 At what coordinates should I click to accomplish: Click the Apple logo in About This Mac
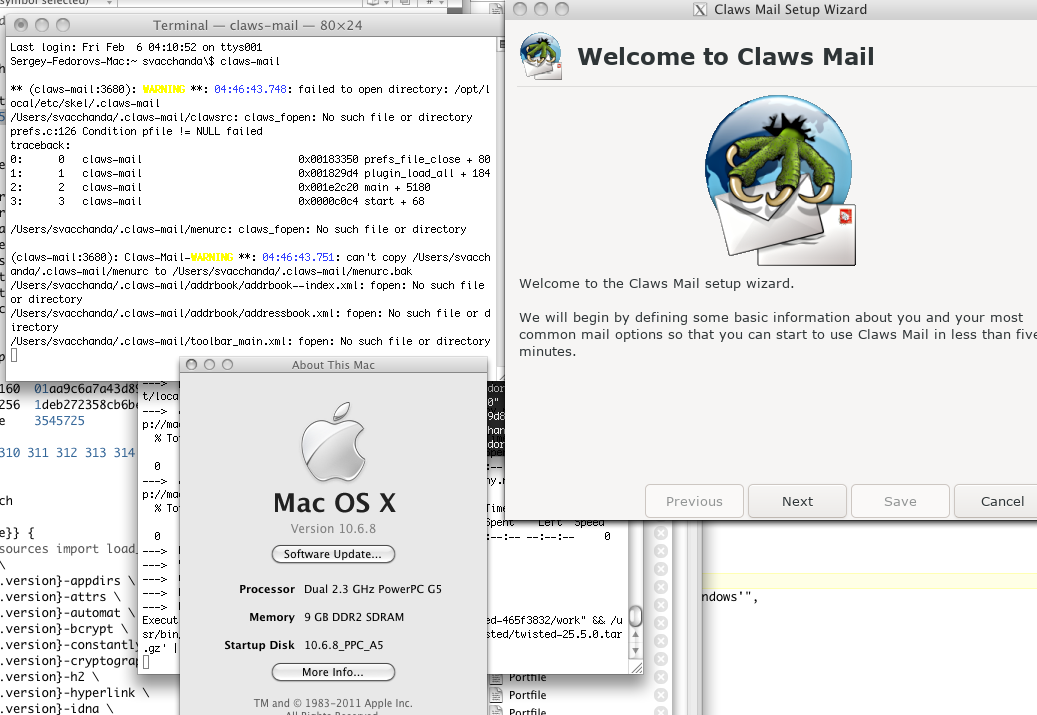333,441
